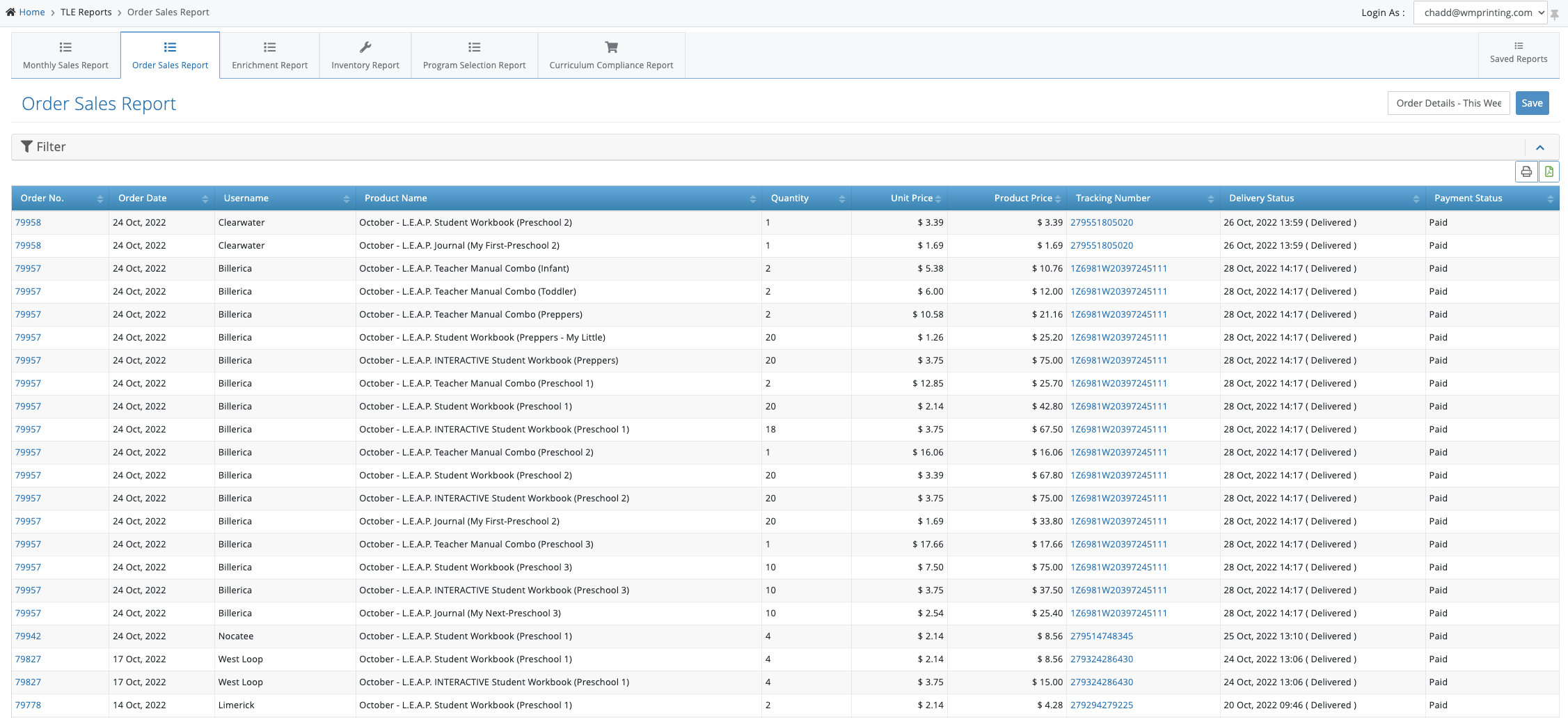
Task: Collapse the Filter panel chevron
Action: pos(1540,148)
